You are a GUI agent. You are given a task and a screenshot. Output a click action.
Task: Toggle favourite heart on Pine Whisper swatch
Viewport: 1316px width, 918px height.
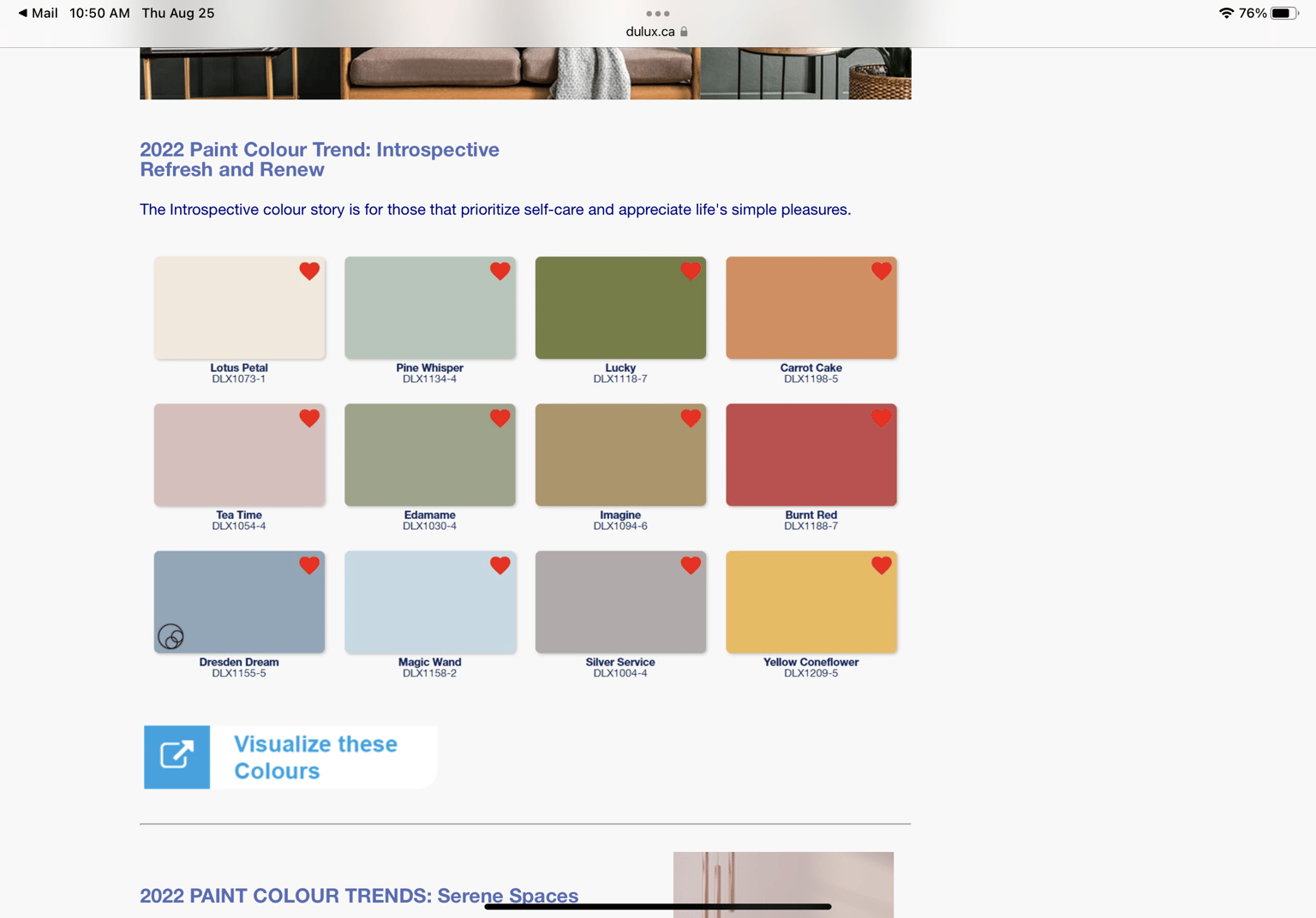[x=500, y=271]
